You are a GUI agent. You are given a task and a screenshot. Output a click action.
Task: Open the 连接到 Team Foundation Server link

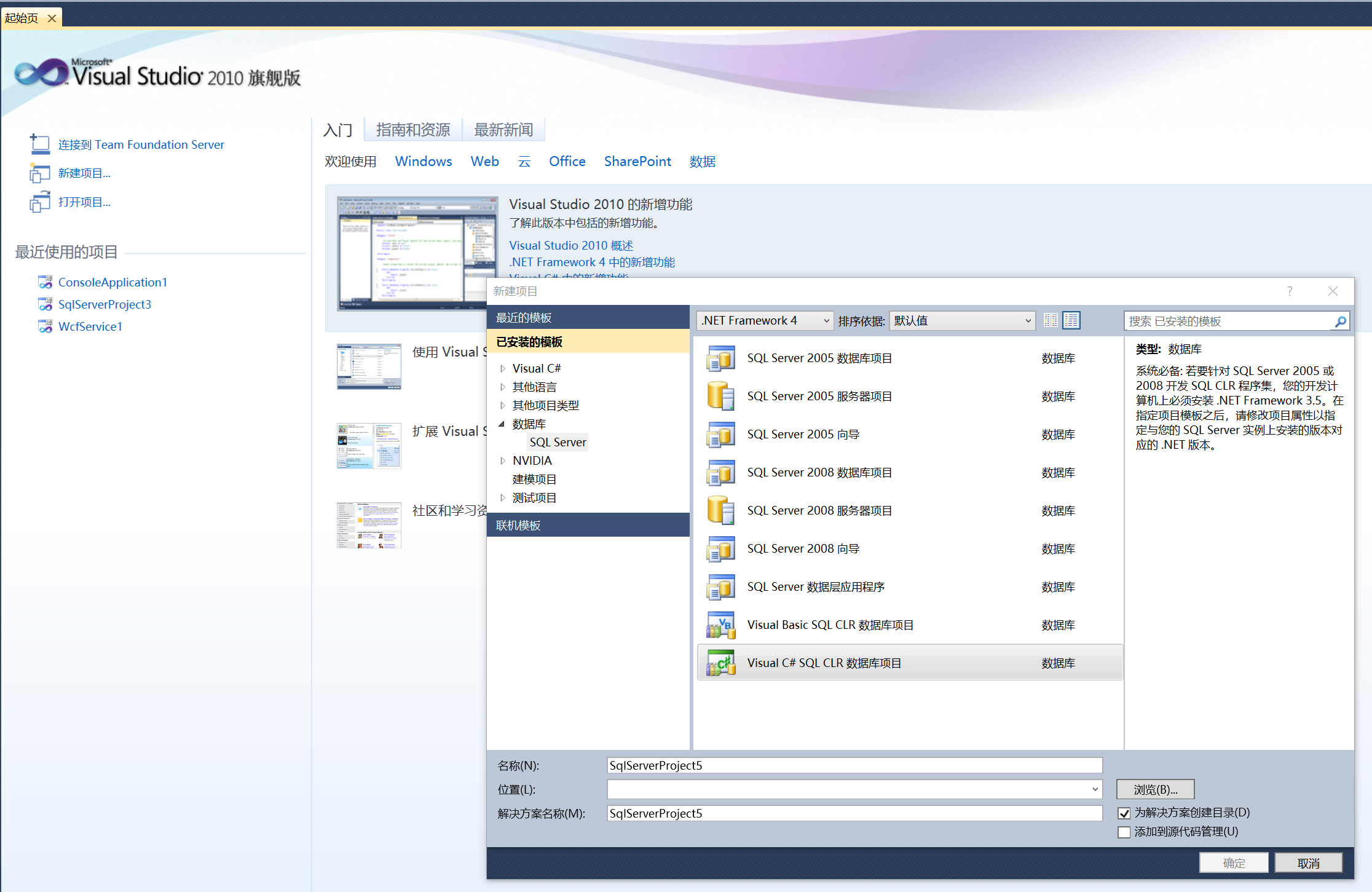point(141,144)
